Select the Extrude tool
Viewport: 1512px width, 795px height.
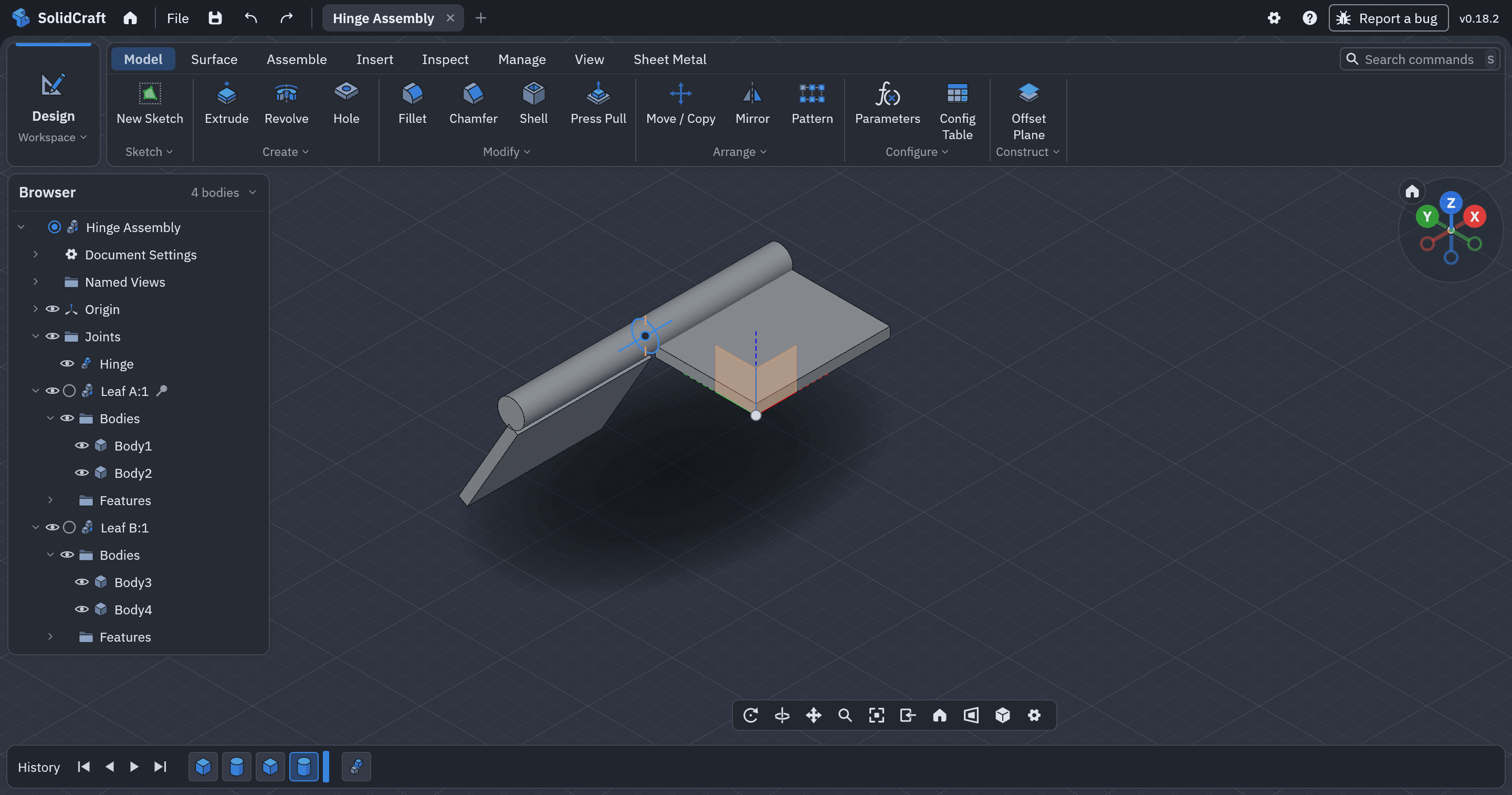227,103
